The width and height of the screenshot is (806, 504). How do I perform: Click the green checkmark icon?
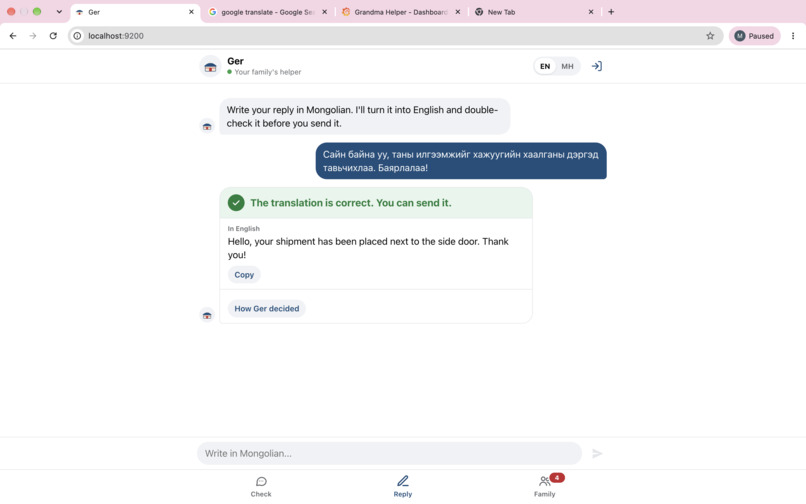236,203
